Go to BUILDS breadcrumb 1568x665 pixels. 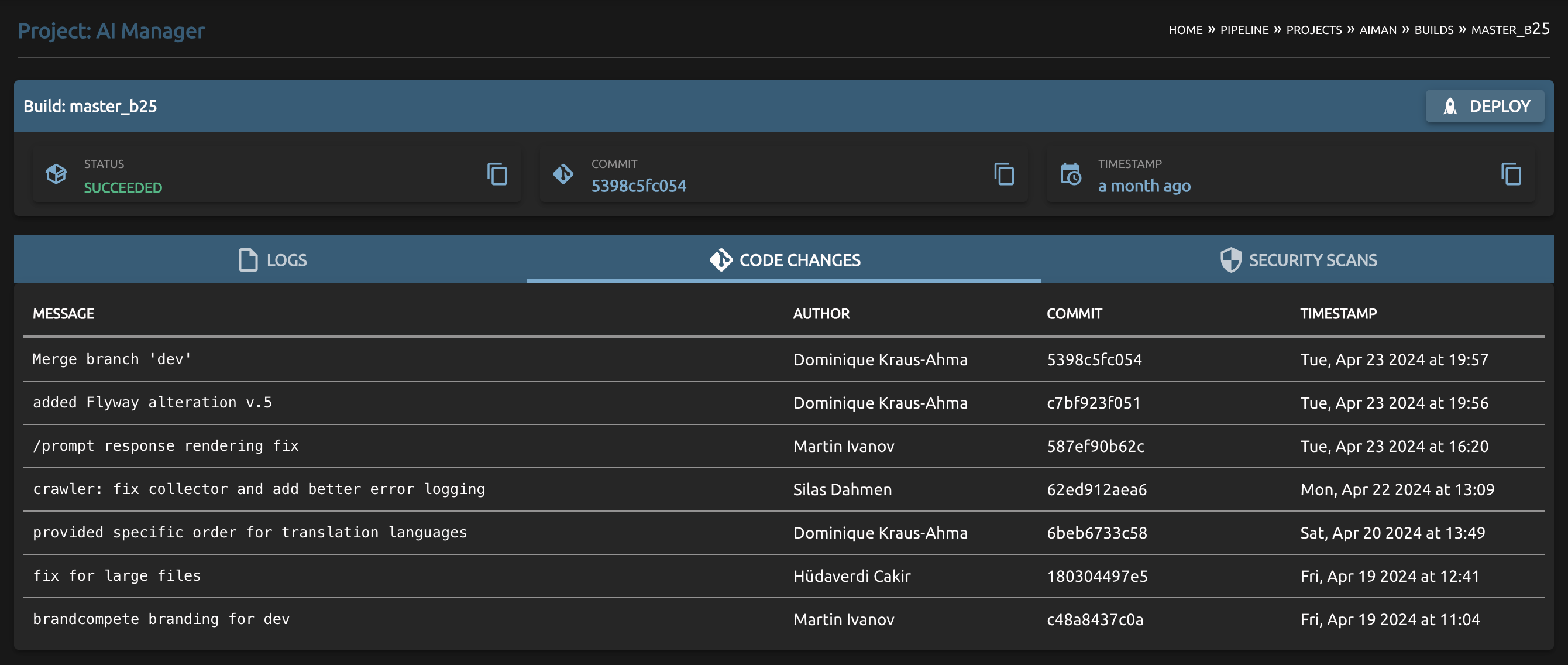[1433, 30]
